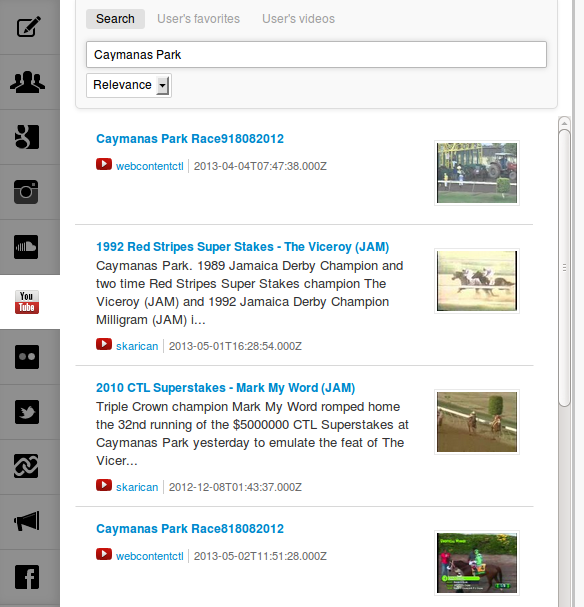Open the Race818082012 video thumbnail
Image resolution: width=584 pixels, height=607 pixels.
click(477, 562)
